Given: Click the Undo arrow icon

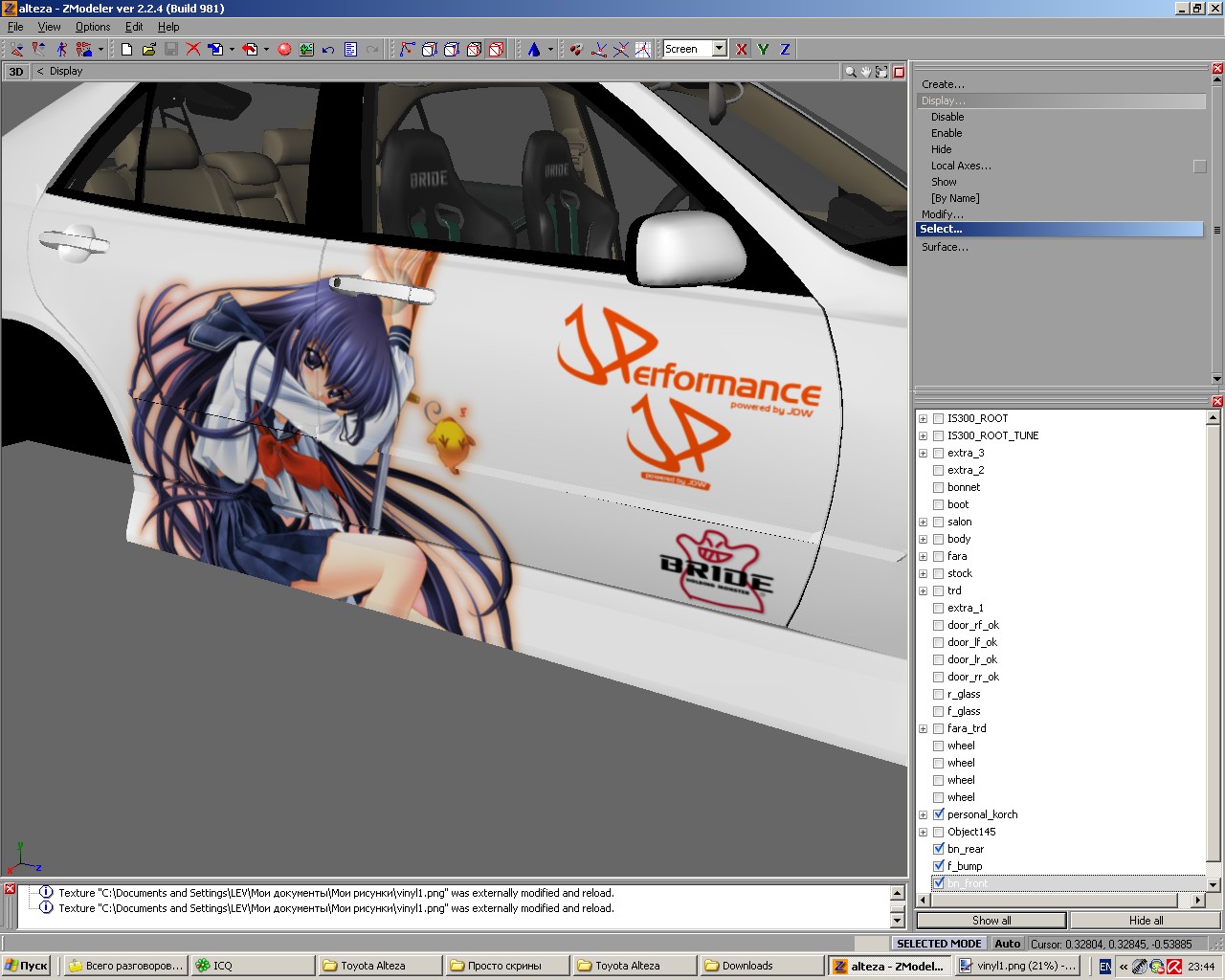Looking at the screenshot, I should 328,49.
